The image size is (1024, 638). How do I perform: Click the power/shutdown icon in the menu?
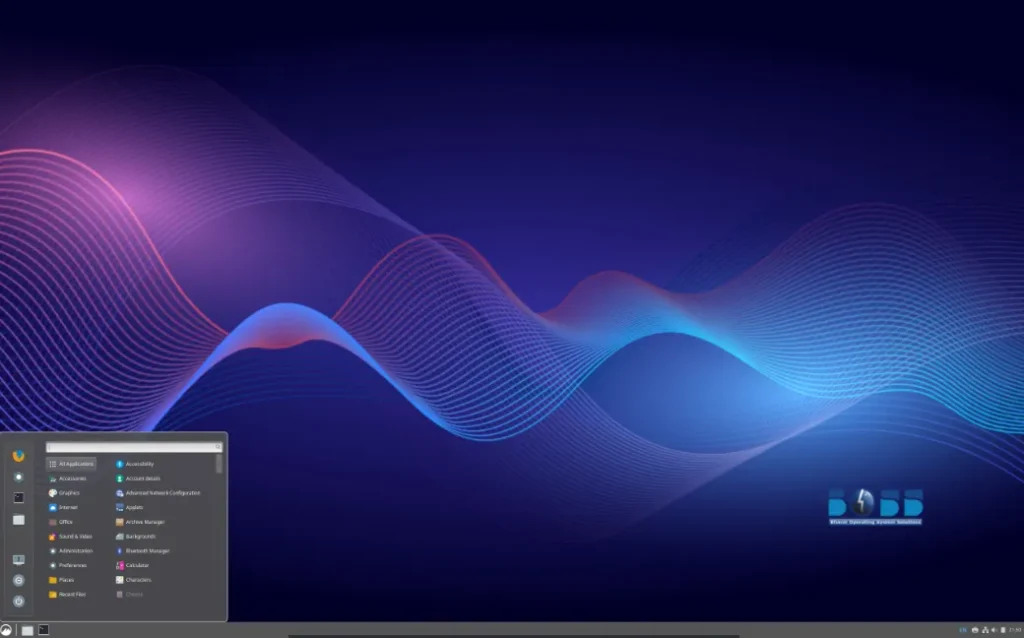coord(18,600)
